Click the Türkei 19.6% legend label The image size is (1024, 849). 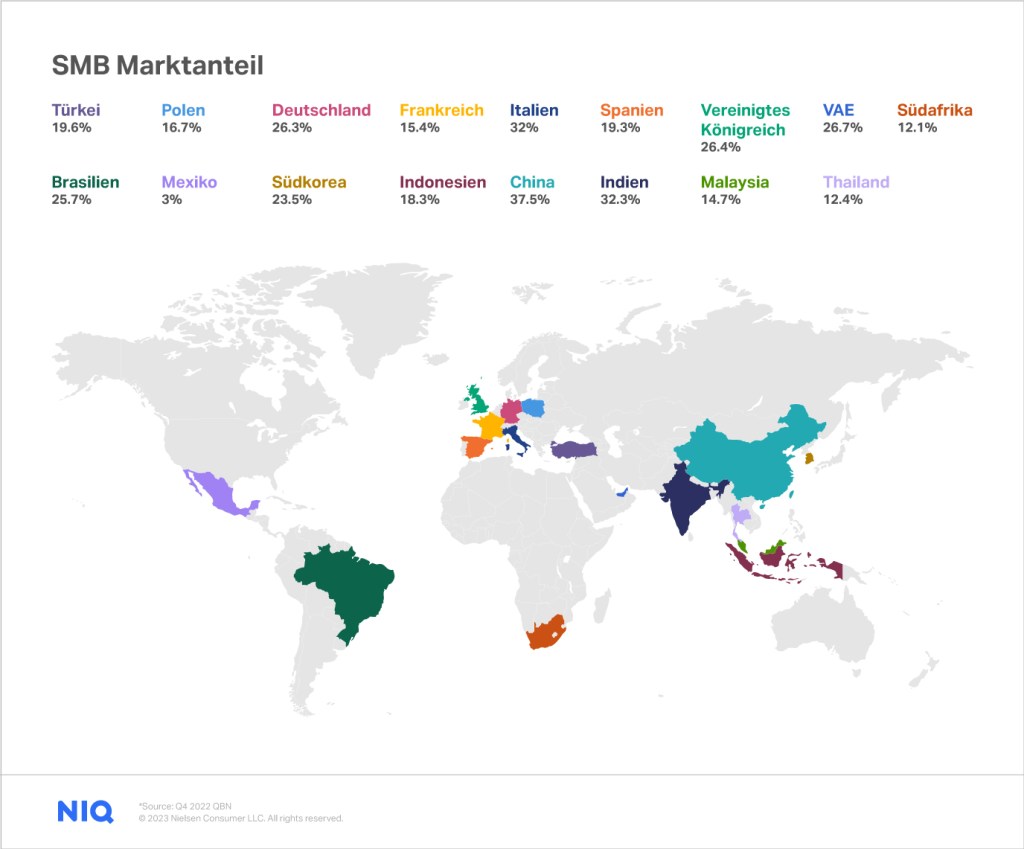click(76, 118)
